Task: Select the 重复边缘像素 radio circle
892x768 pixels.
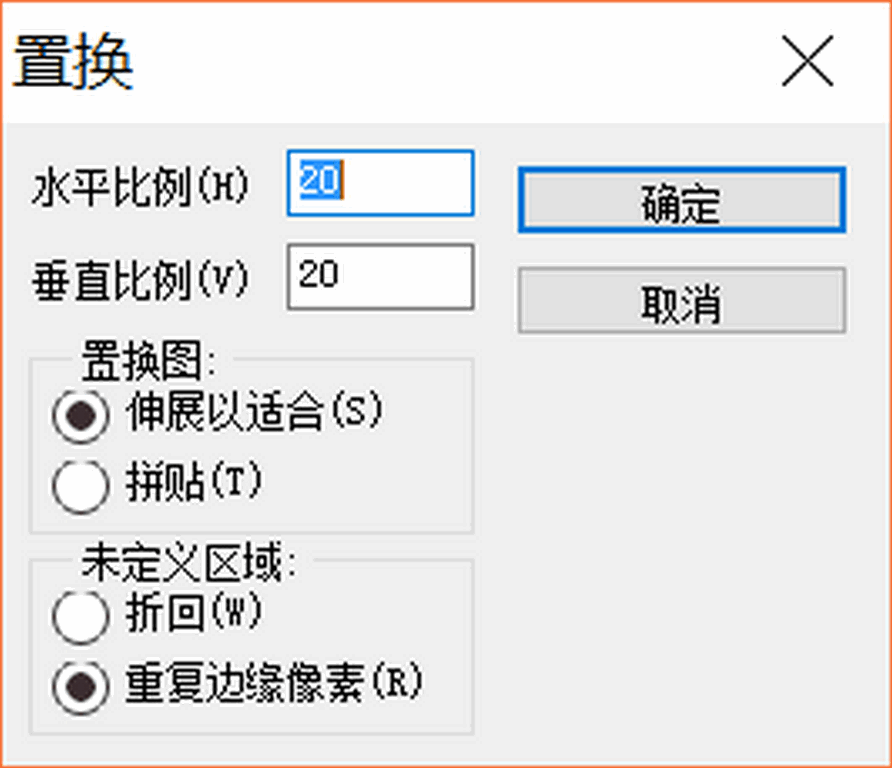Action: pos(80,689)
